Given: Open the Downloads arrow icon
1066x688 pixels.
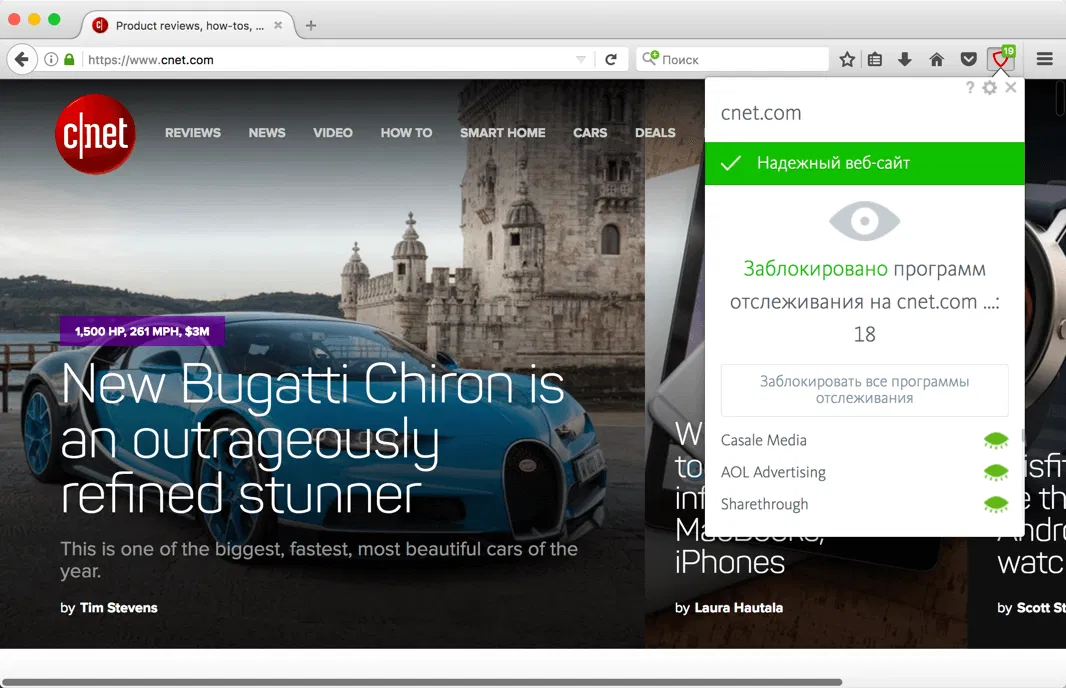Looking at the screenshot, I should pos(904,59).
